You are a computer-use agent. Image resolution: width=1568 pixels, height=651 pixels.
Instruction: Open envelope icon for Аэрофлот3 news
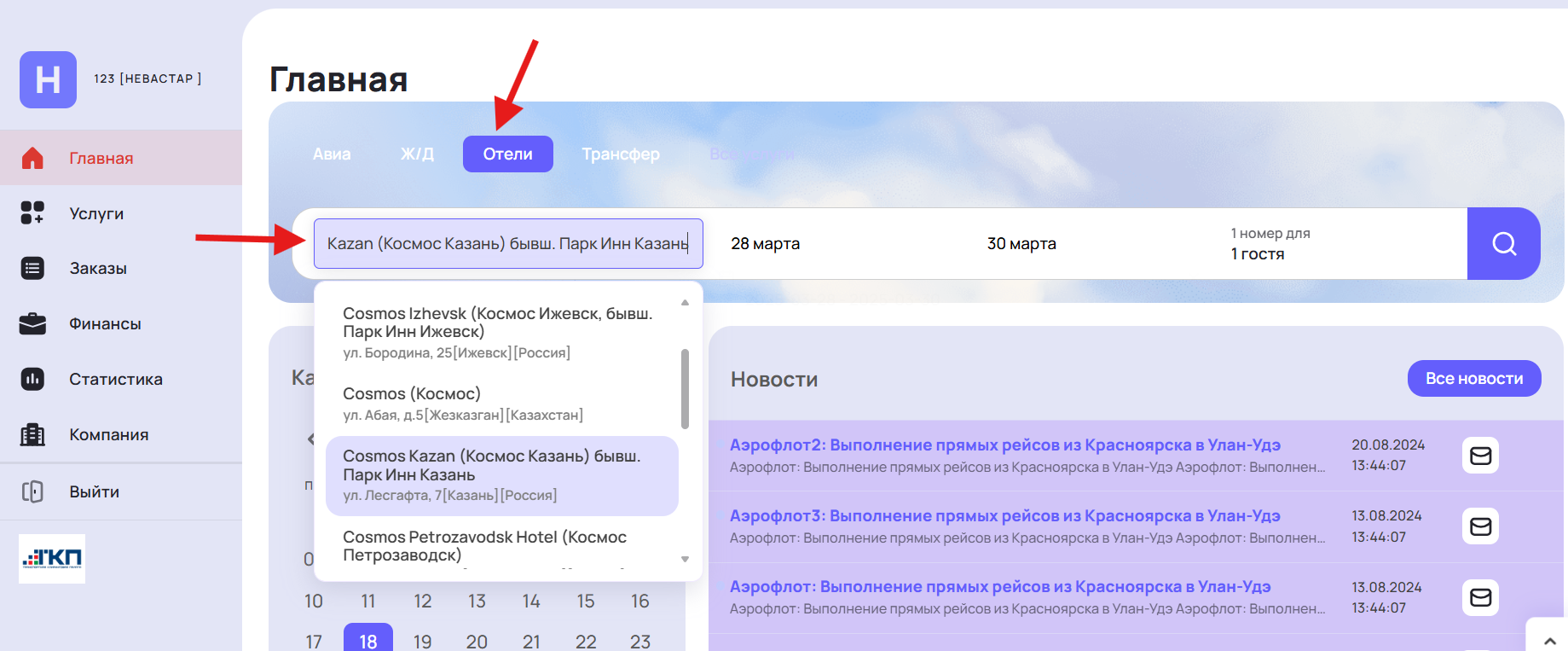(1481, 526)
